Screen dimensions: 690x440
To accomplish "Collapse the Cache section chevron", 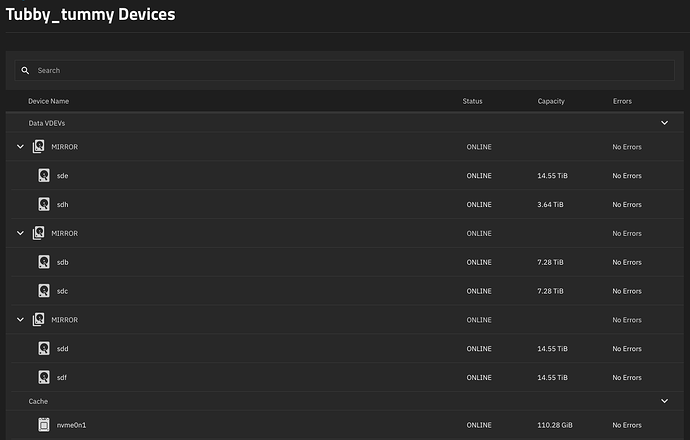I will 664,401.
